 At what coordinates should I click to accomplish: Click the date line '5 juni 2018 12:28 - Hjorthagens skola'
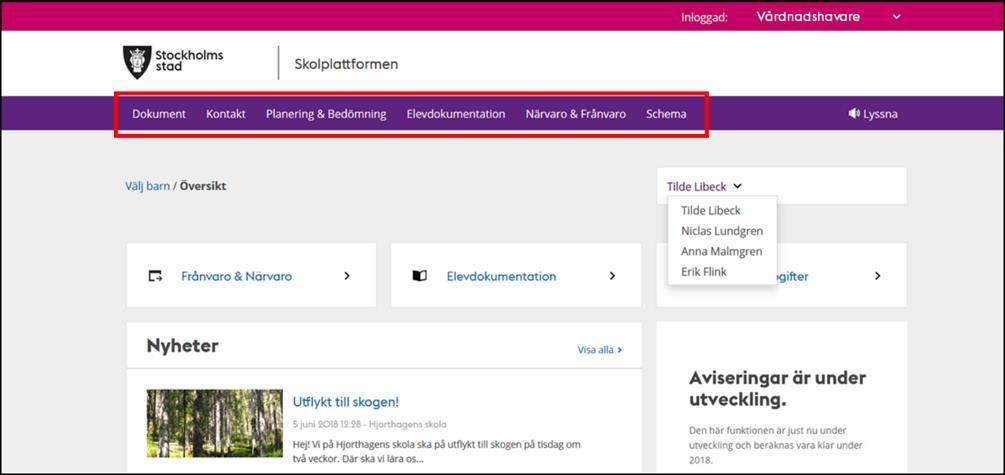[x=370, y=424]
